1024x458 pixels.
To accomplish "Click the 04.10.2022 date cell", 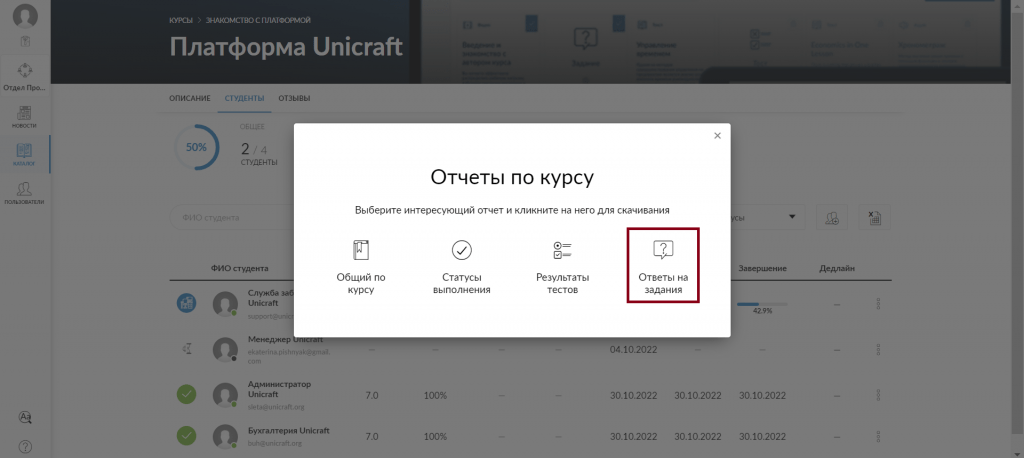I will point(633,350).
